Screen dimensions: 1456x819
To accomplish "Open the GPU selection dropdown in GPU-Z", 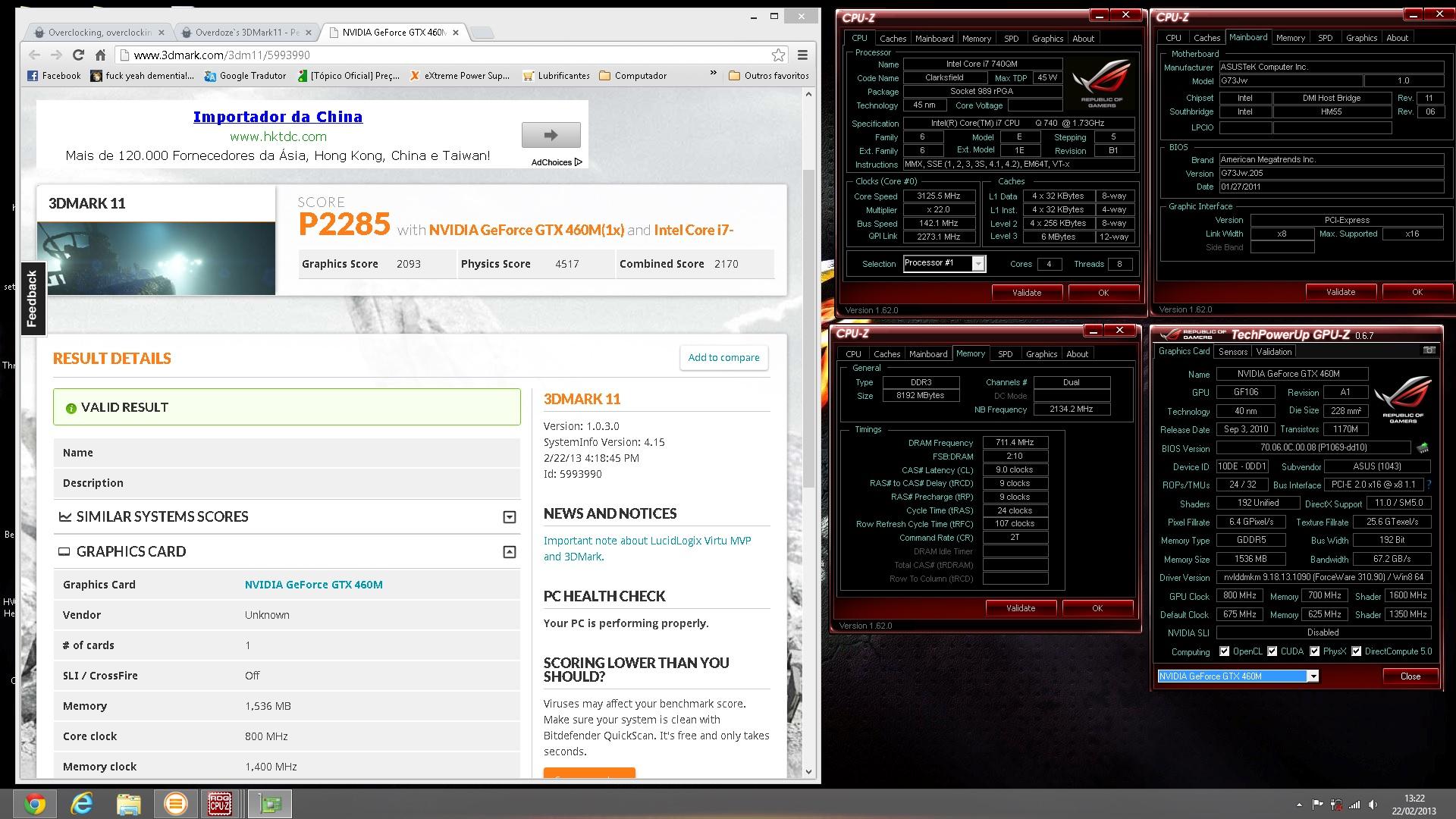I will (x=1313, y=676).
